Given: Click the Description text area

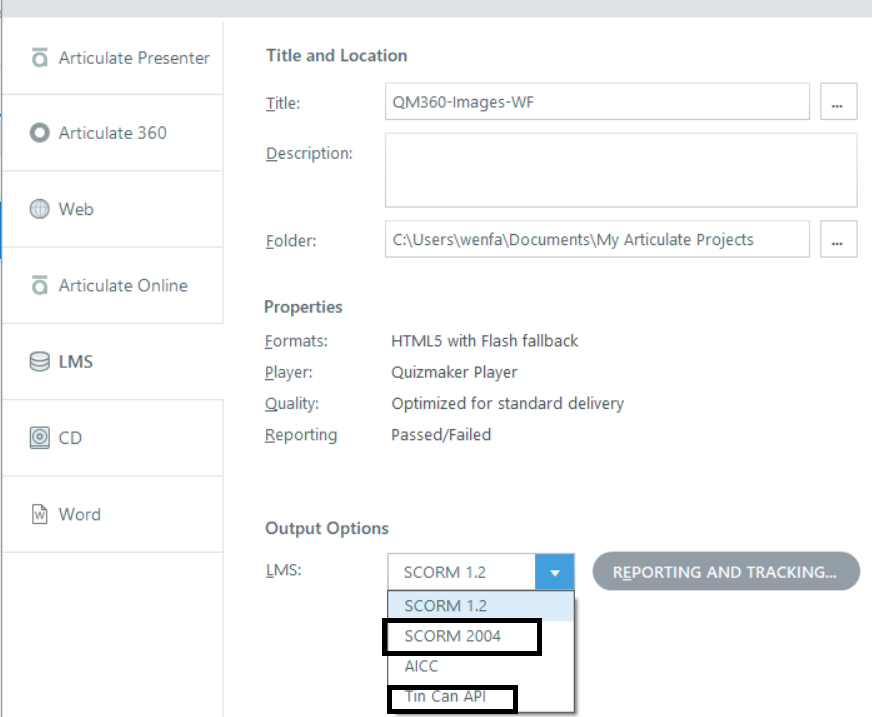Looking at the screenshot, I should [620, 170].
